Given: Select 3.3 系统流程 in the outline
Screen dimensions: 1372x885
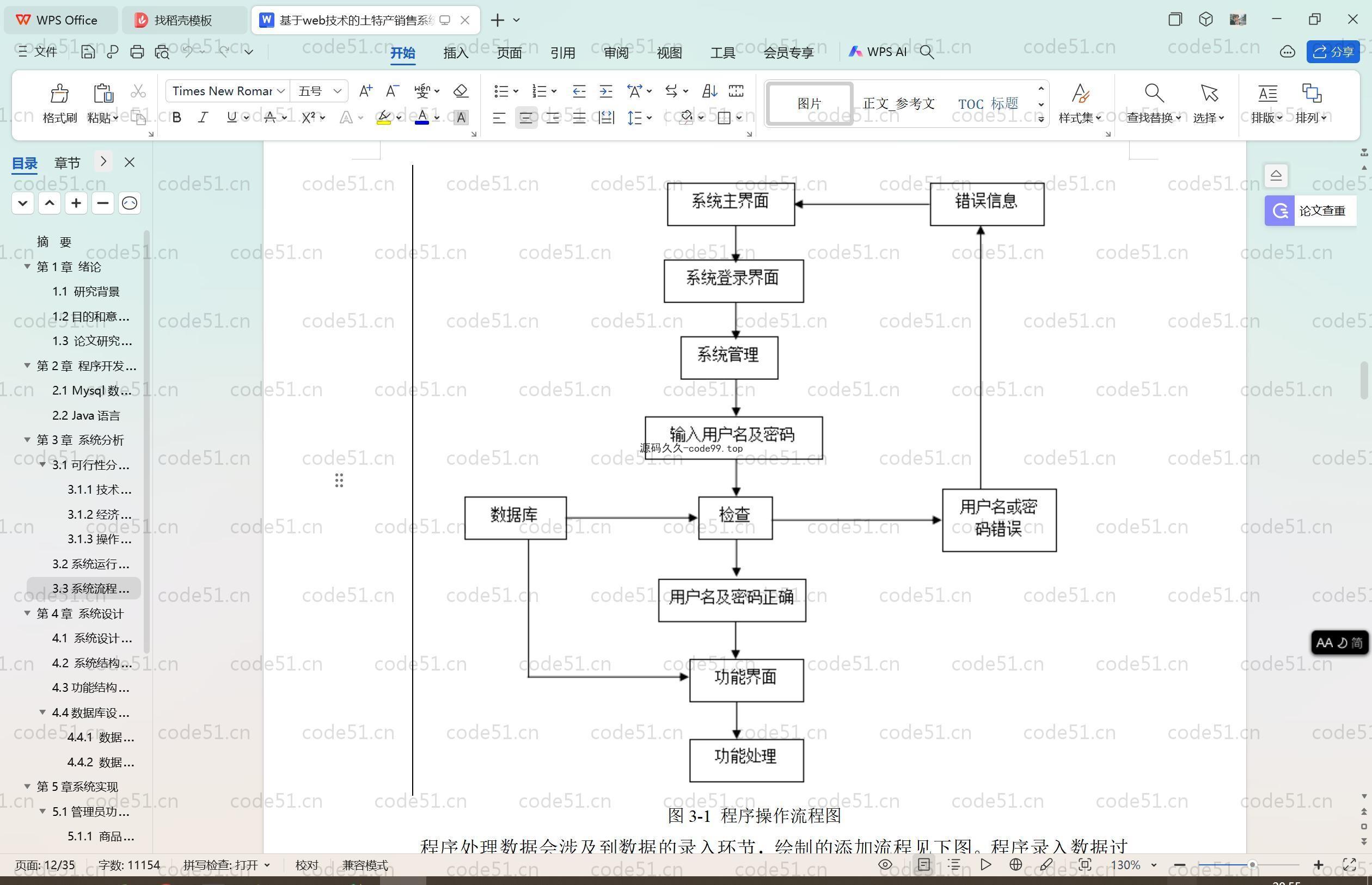Looking at the screenshot, I should pos(84,588).
